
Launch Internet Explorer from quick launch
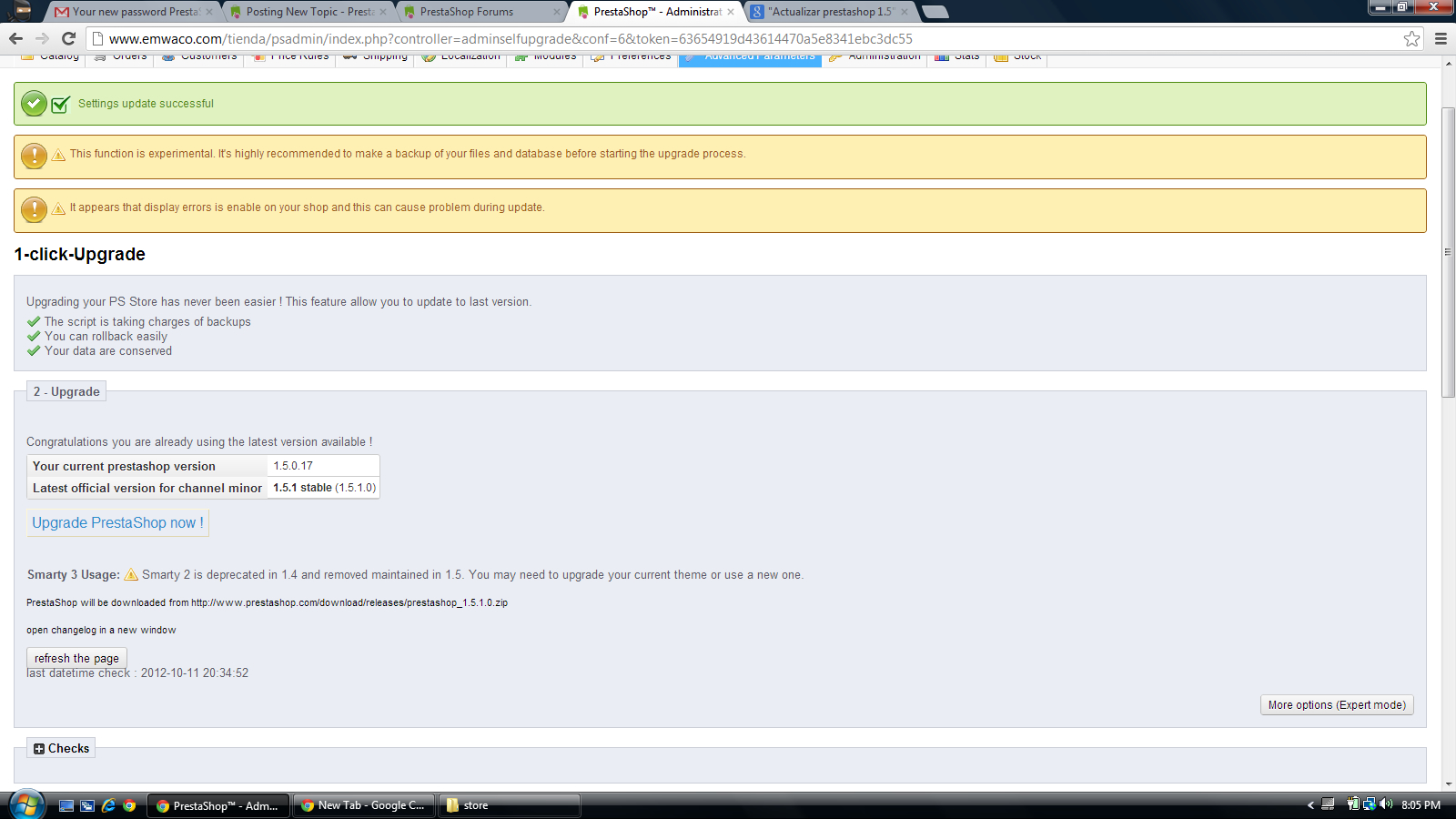click(x=108, y=805)
